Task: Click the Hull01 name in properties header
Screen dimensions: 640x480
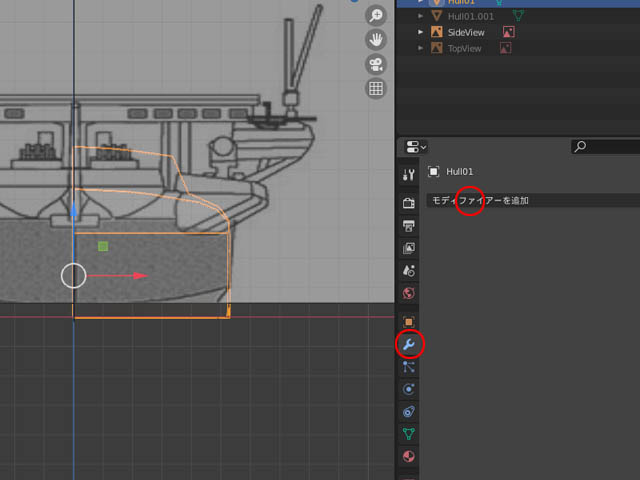Action: pos(460,171)
